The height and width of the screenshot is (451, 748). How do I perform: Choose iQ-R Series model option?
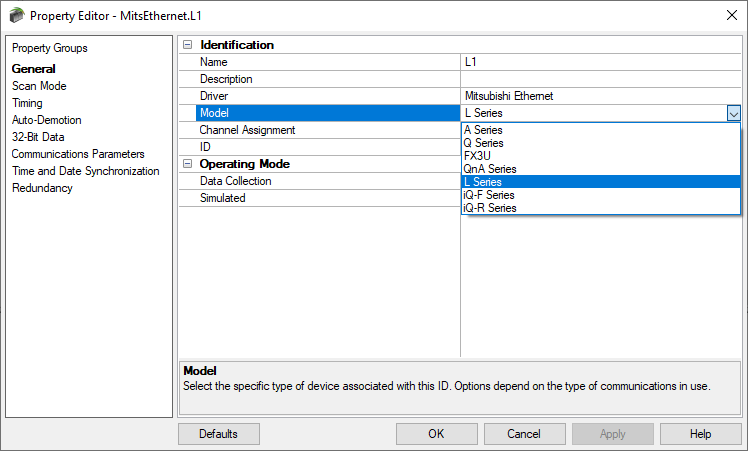(601, 208)
